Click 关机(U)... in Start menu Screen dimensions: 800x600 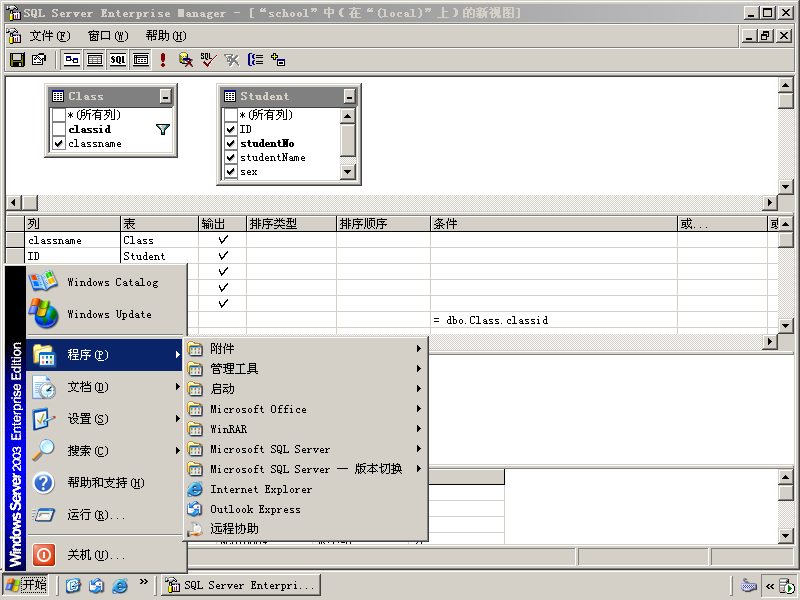click(106, 555)
